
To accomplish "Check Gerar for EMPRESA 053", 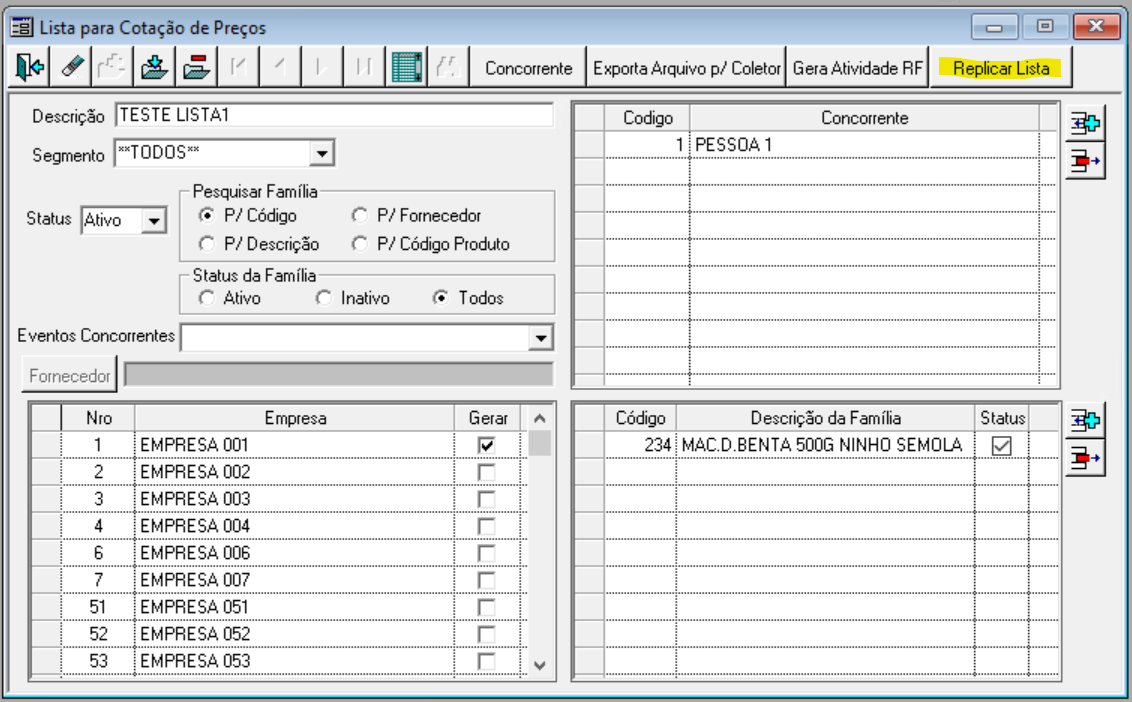I will click(487, 661).
